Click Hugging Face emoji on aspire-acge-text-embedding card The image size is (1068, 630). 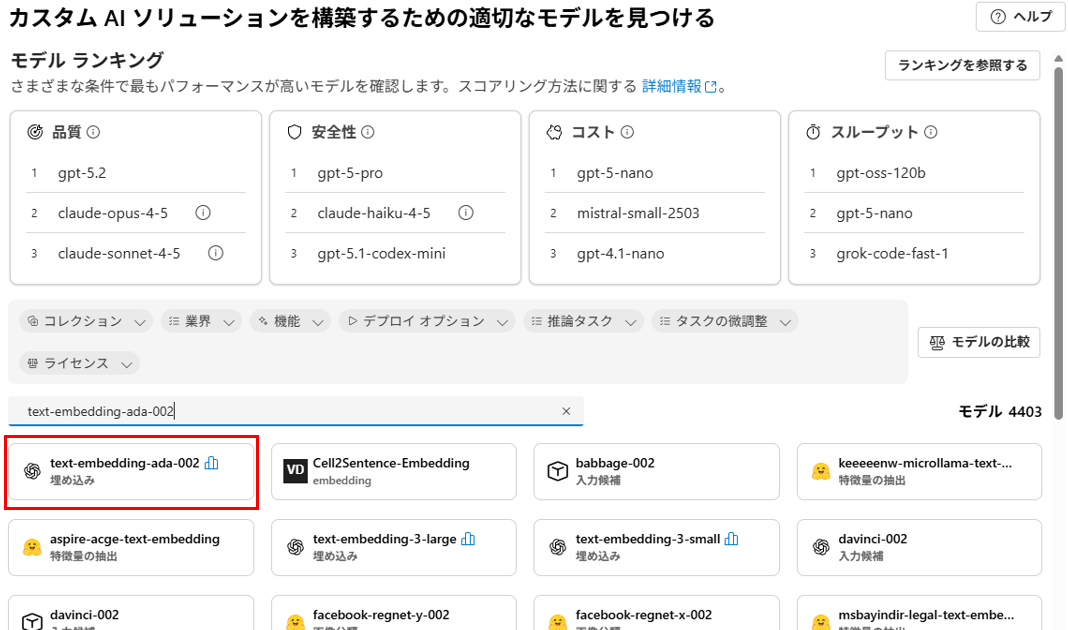(x=32, y=546)
